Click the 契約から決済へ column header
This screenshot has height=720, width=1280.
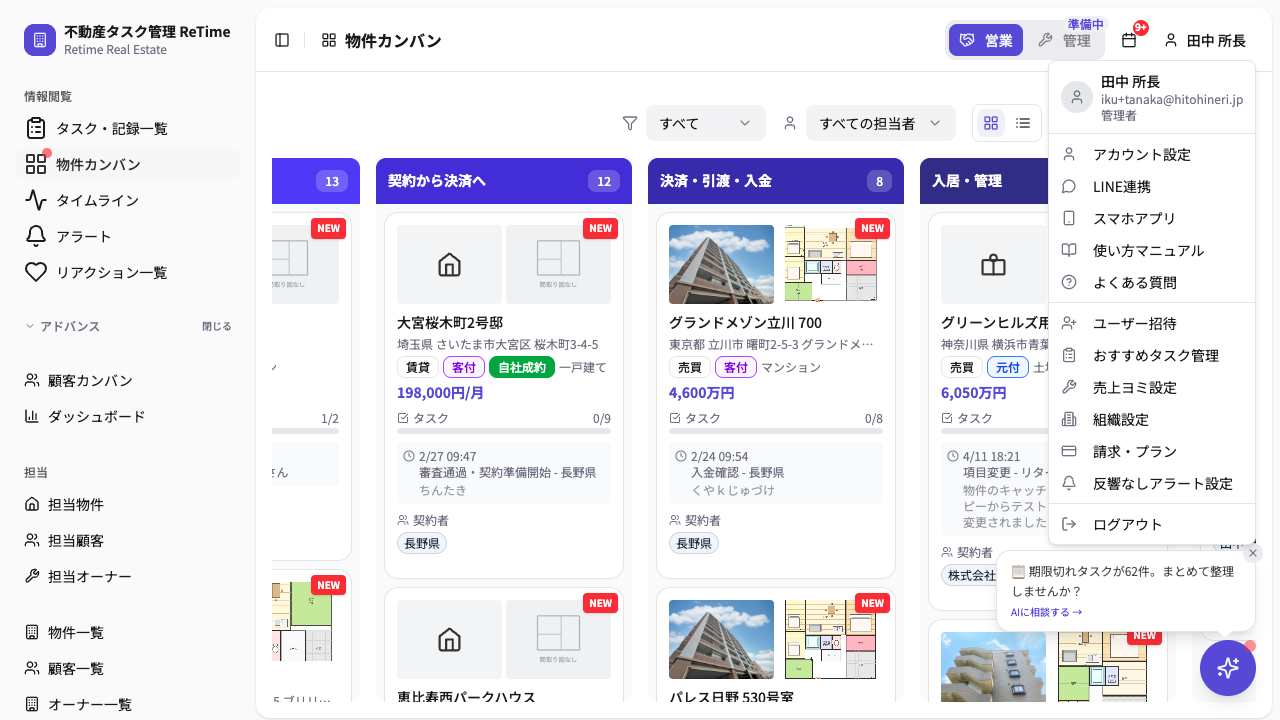[504, 181]
